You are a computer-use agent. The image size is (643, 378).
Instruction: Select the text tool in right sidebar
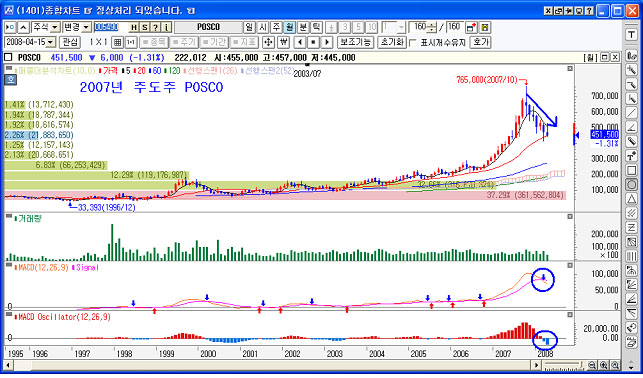pos(632,35)
